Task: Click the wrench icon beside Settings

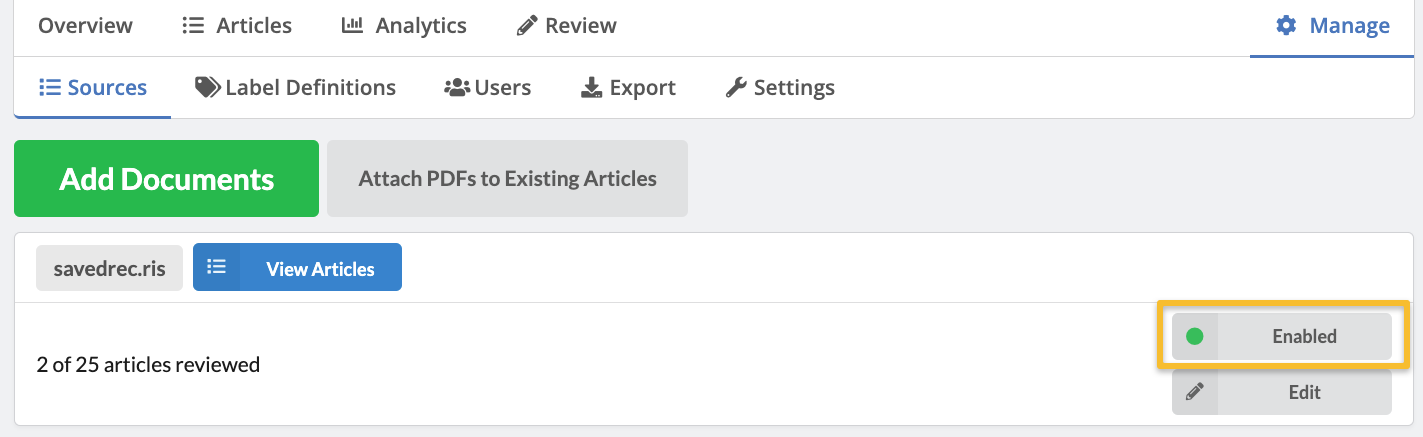Action: click(736, 87)
